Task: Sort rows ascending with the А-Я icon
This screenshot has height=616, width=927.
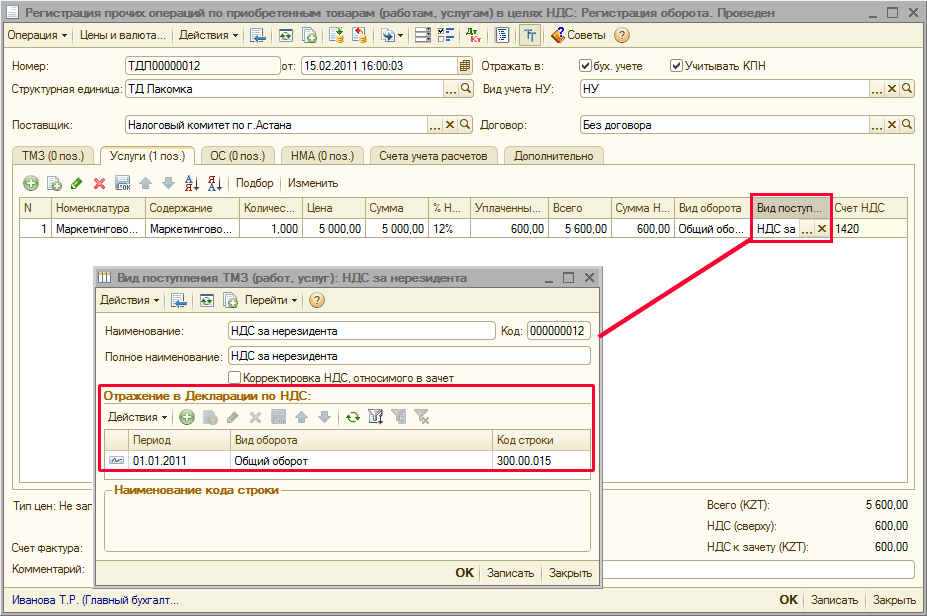Action: pyautogui.click(x=192, y=183)
